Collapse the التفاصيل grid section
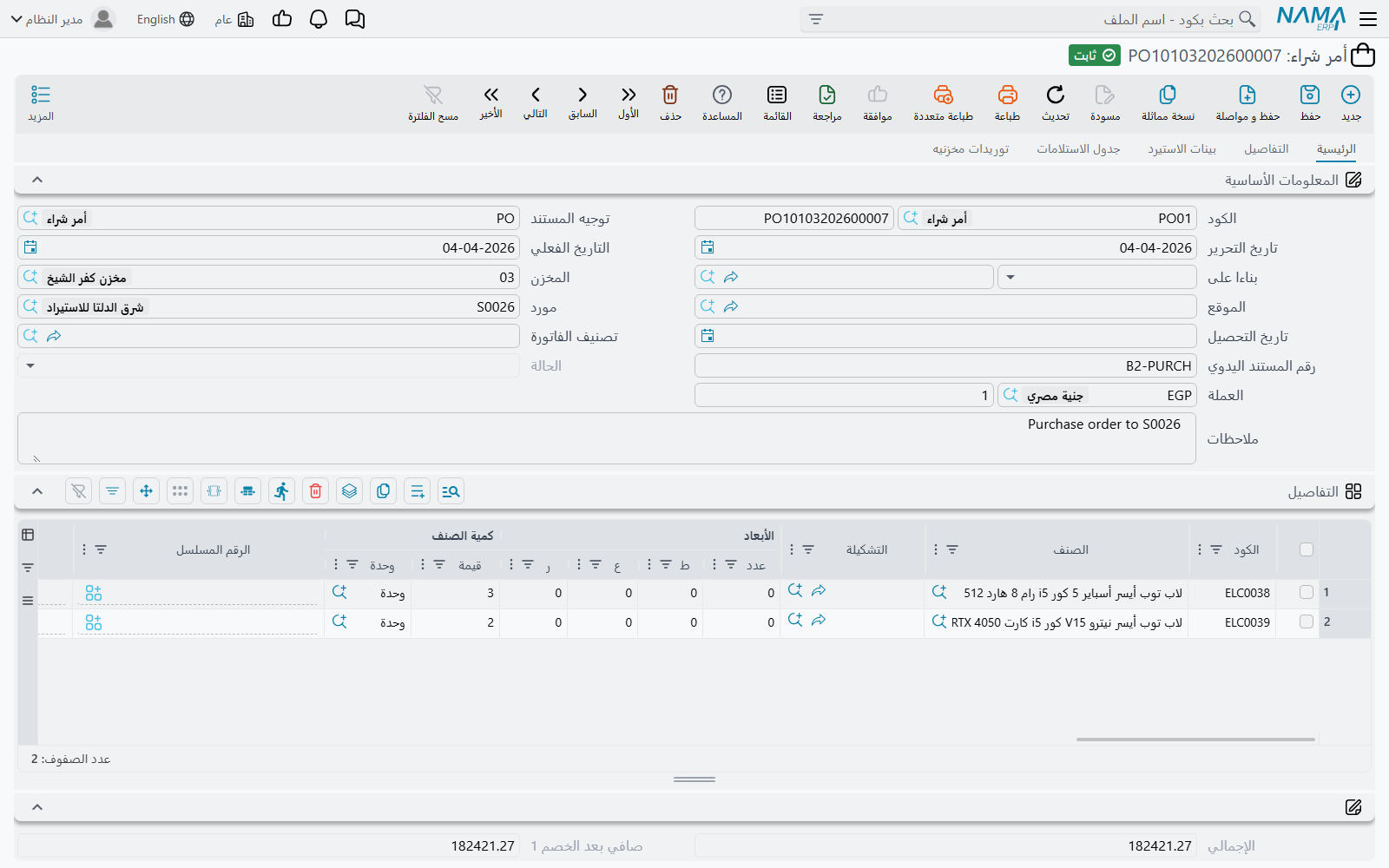 click(x=37, y=491)
